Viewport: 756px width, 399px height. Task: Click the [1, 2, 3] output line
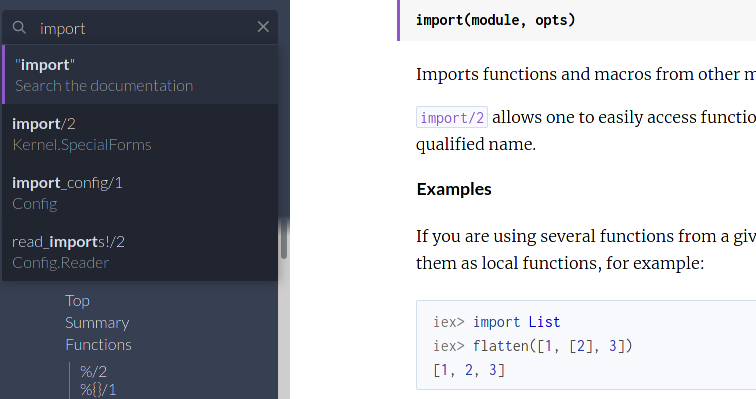tap(469, 370)
